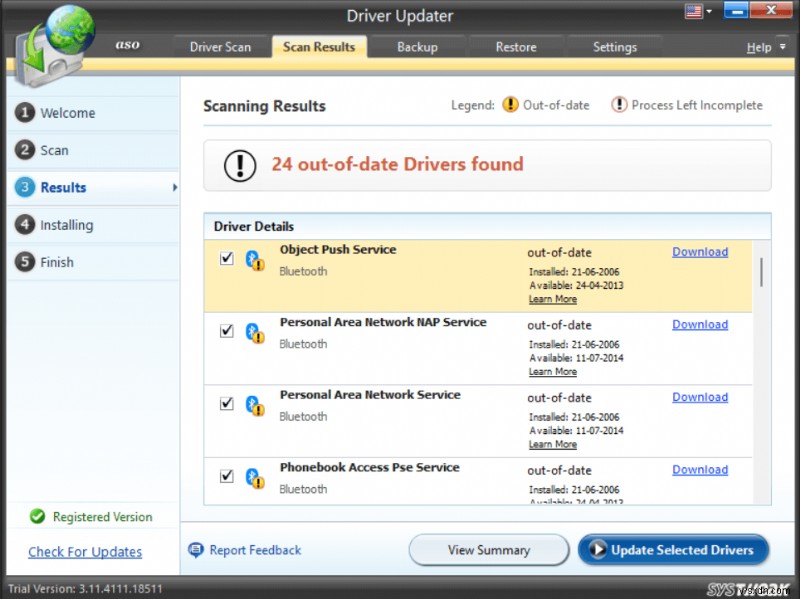Click step 5 Finish number icon
The image size is (800, 599).
24,262
